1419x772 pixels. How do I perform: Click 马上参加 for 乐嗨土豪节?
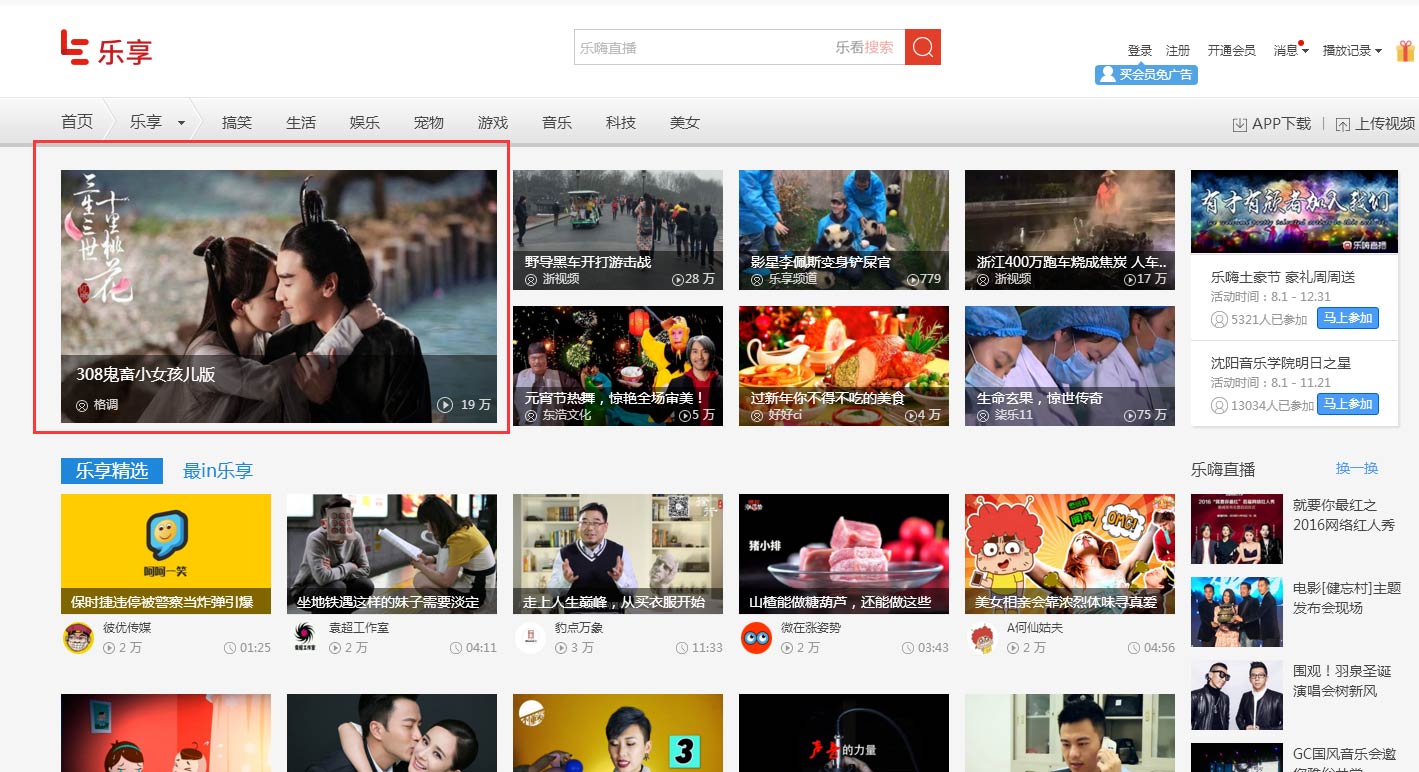click(x=1347, y=319)
